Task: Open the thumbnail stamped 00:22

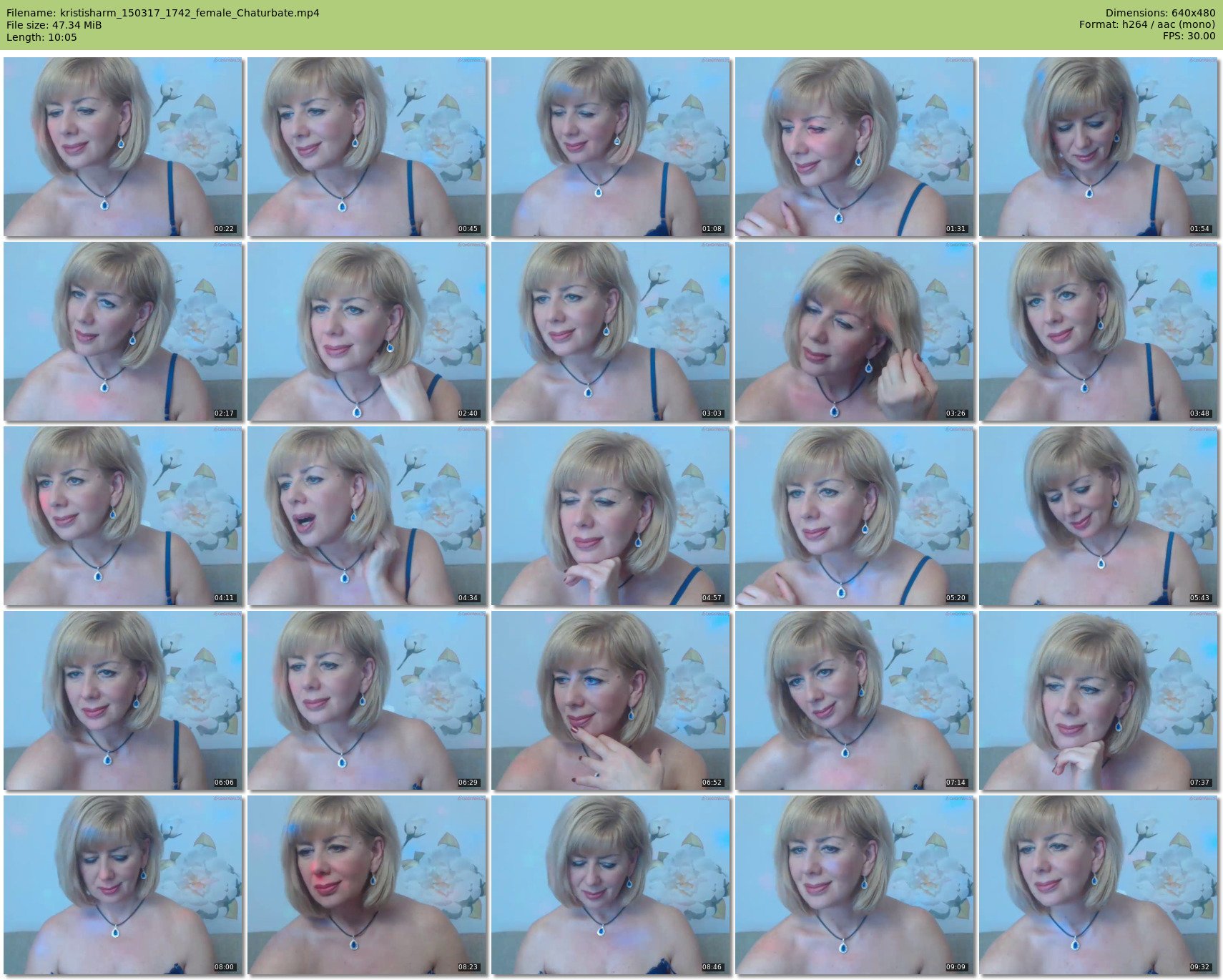Action: (x=123, y=147)
